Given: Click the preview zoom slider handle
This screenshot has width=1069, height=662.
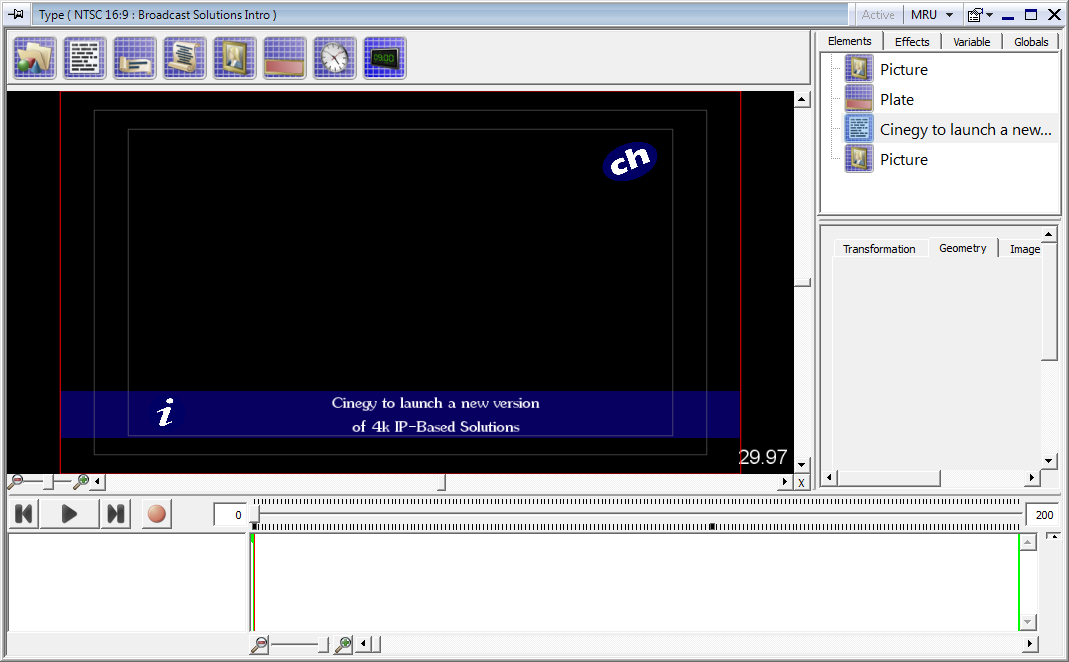Looking at the screenshot, I should [x=48, y=482].
